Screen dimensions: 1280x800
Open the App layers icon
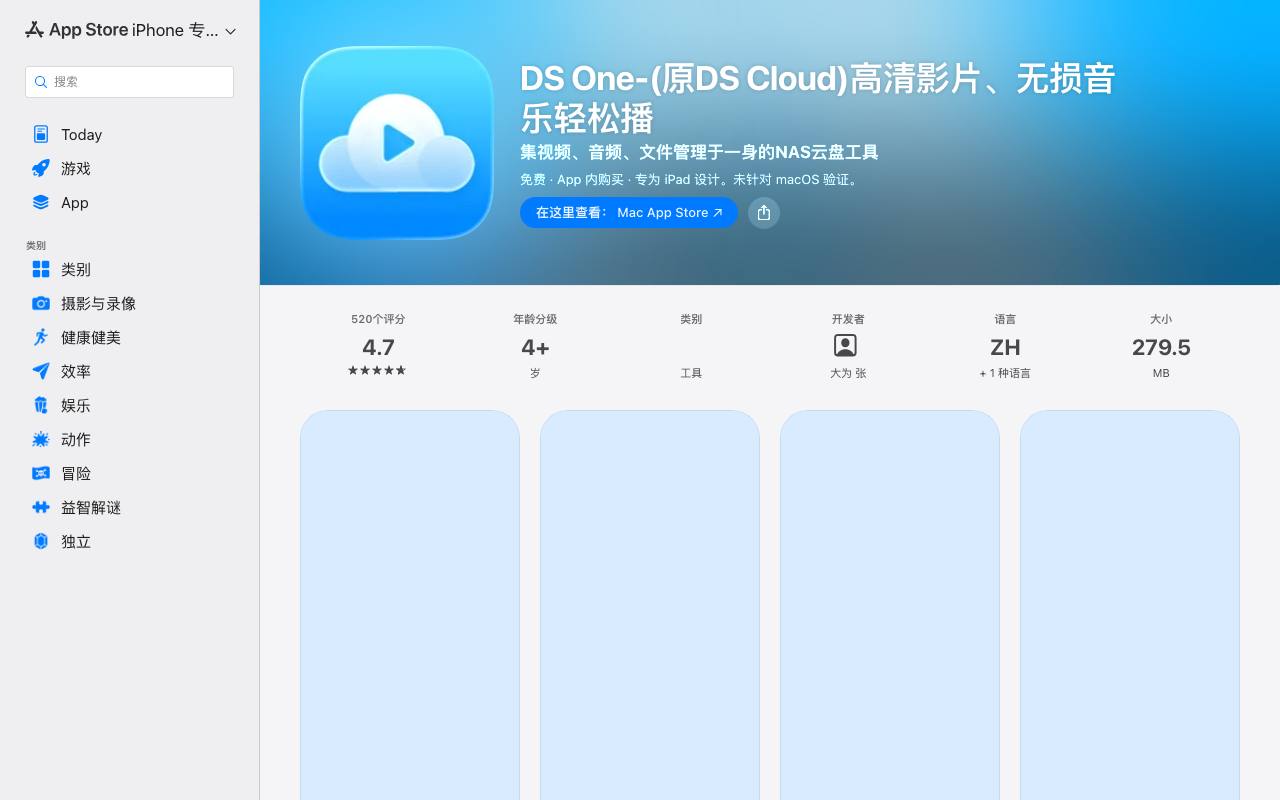[x=41, y=202]
